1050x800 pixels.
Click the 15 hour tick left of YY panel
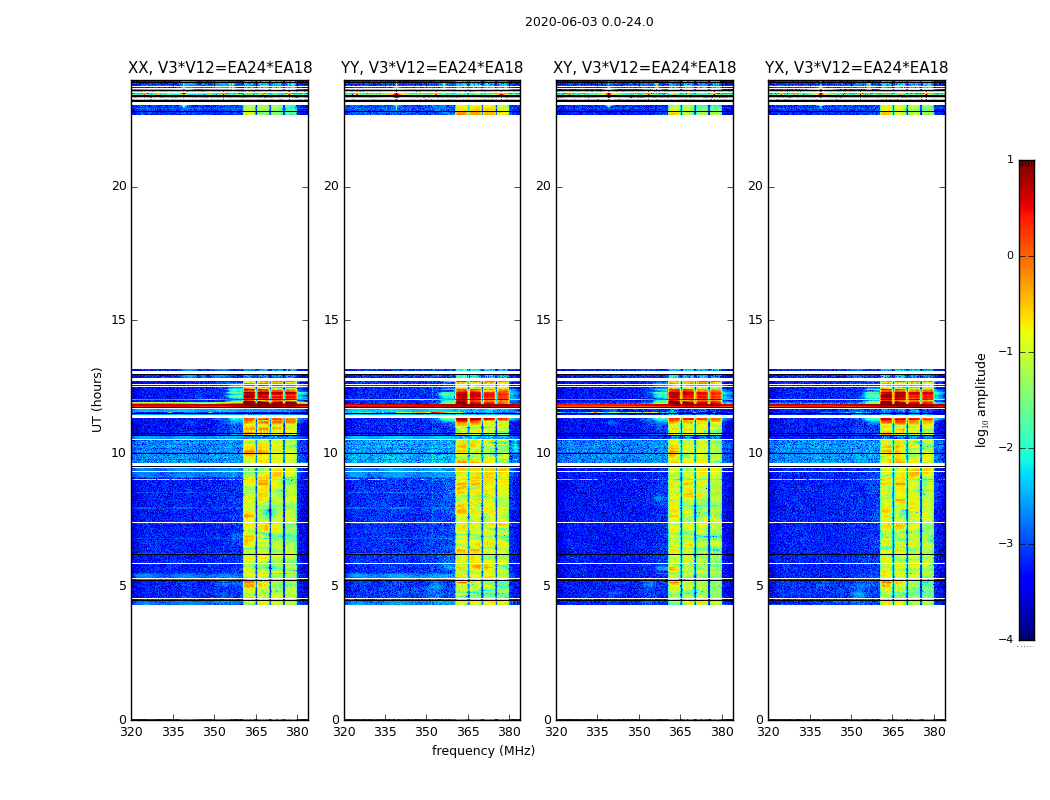click(x=331, y=320)
